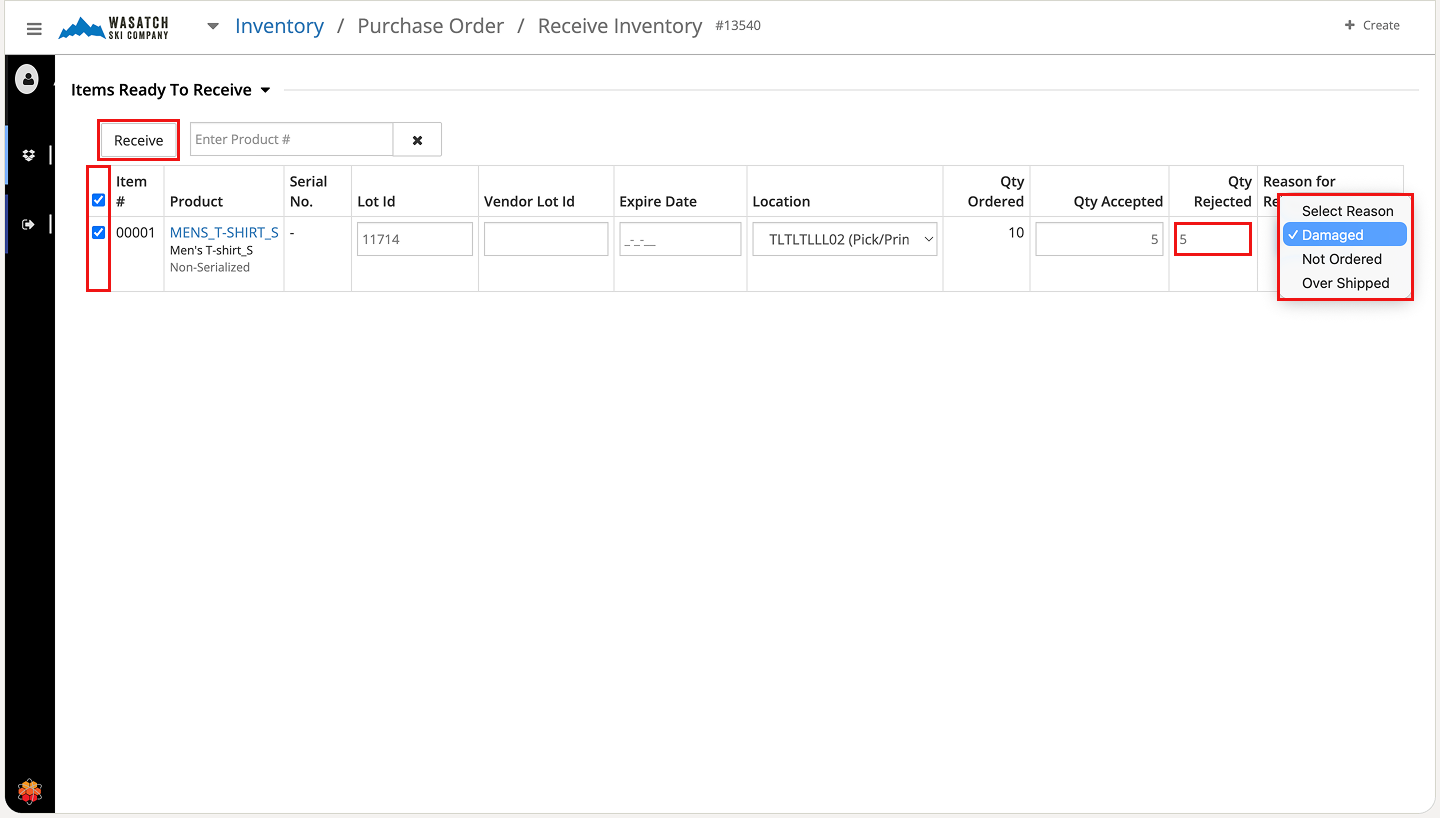The image size is (1440, 818).
Task: Expand the dropdown arrow before Inventory
Action: (212, 27)
